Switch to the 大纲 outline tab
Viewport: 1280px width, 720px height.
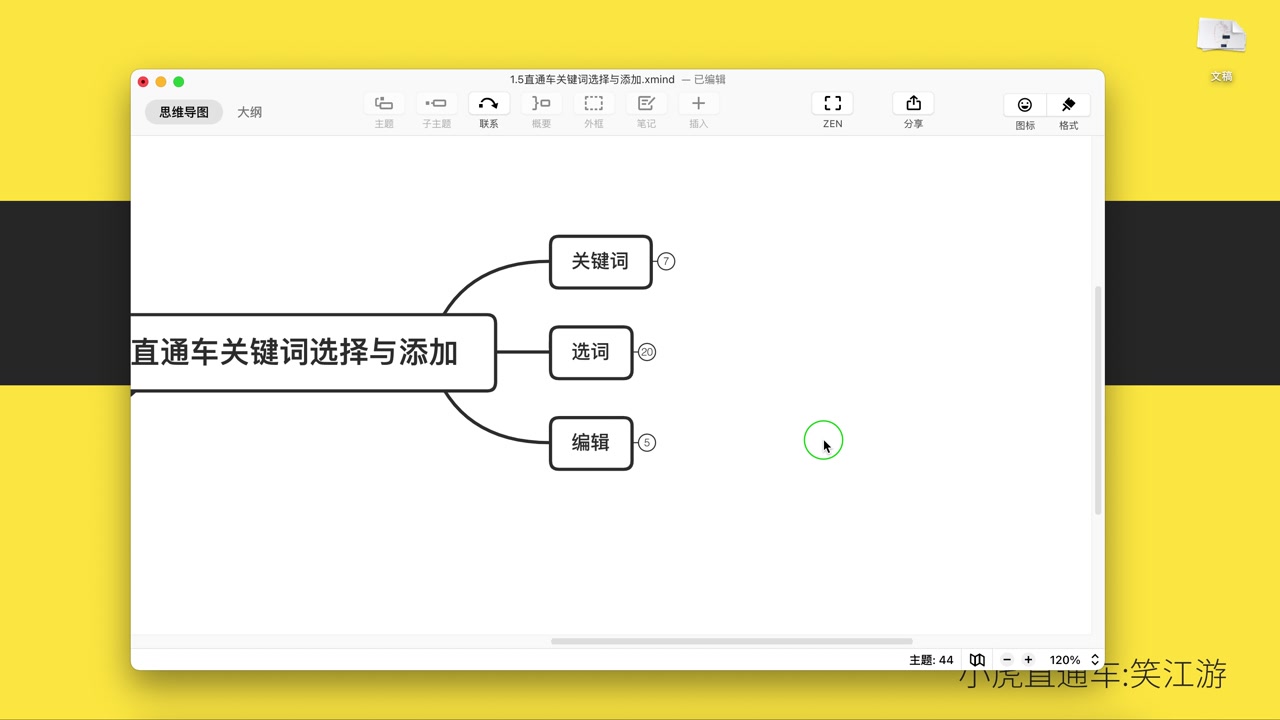[x=249, y=112]
